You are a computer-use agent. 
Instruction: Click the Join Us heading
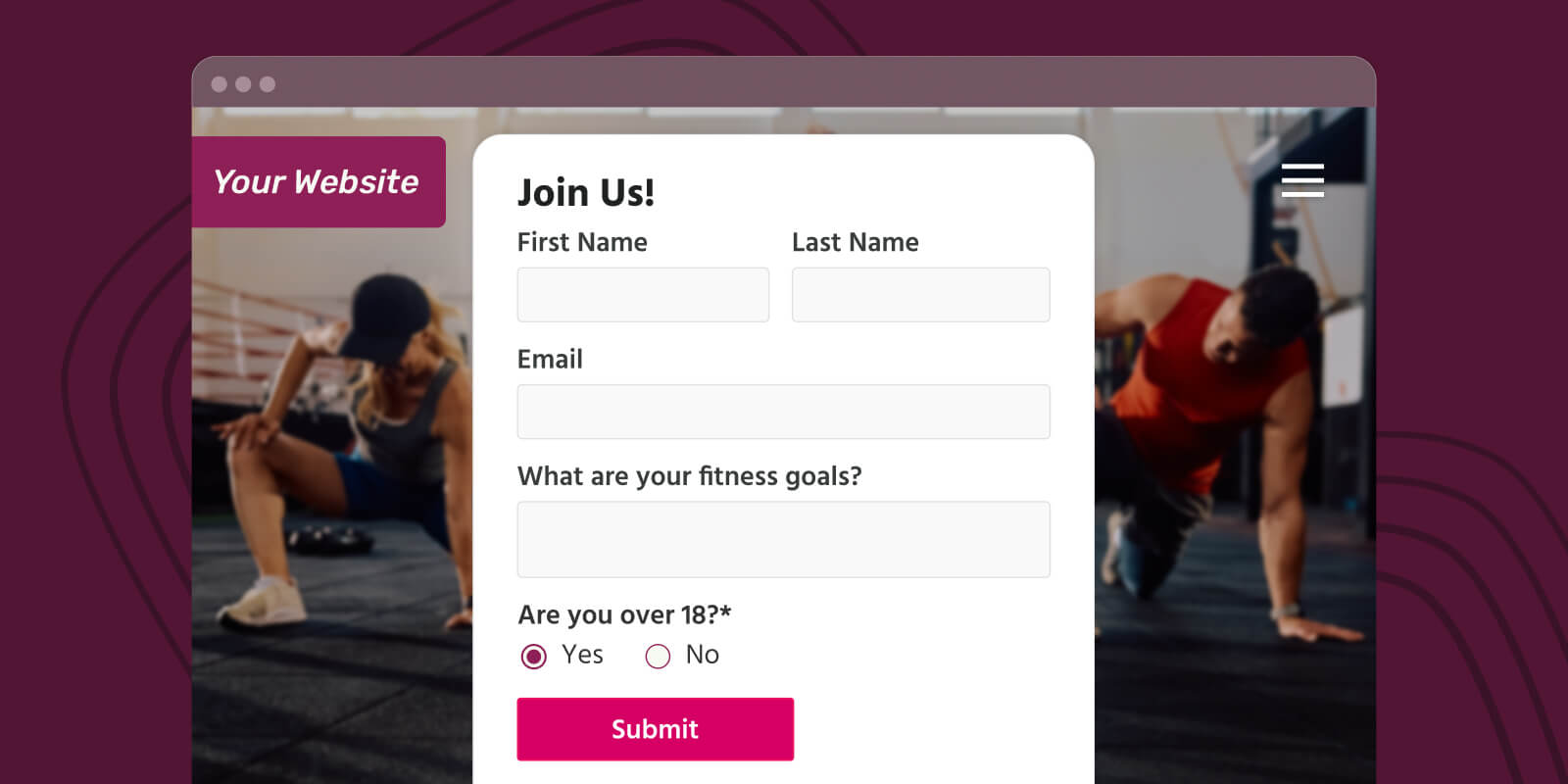pyautogui.click(x=585, y=192)
